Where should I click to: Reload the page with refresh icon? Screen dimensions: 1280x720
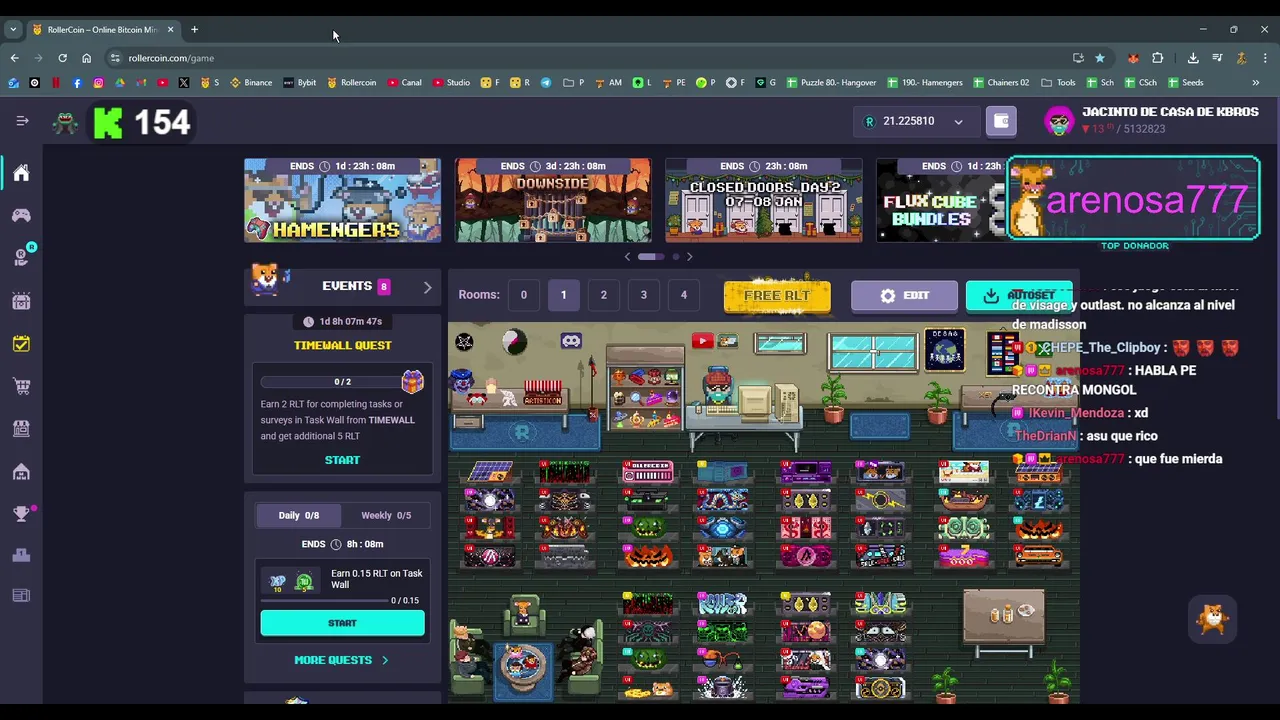(x=62, y=58)
